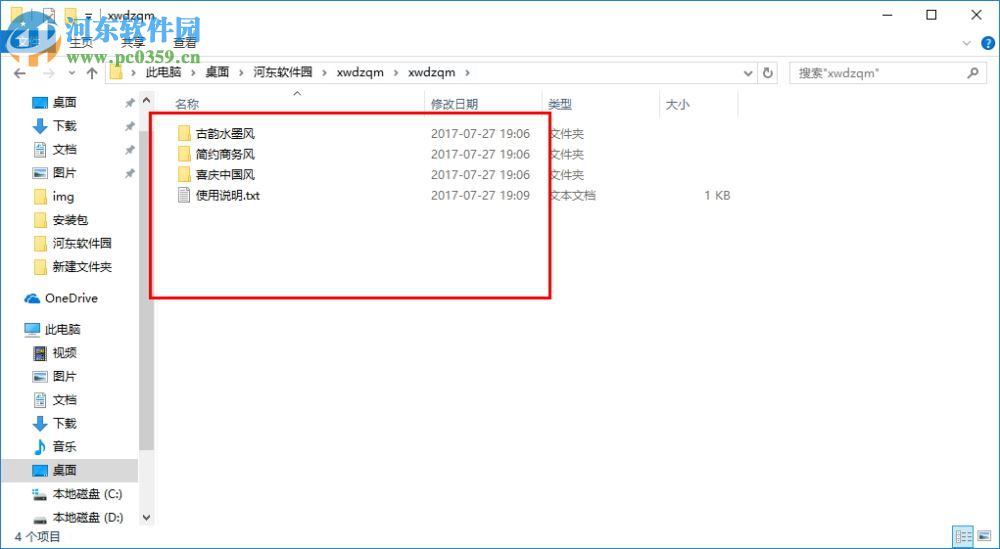This screenshot has height=549, width=1000.
Task: Unpin 文档 using its pin icon
Action: pyautogui.click(x=129, y=150)
